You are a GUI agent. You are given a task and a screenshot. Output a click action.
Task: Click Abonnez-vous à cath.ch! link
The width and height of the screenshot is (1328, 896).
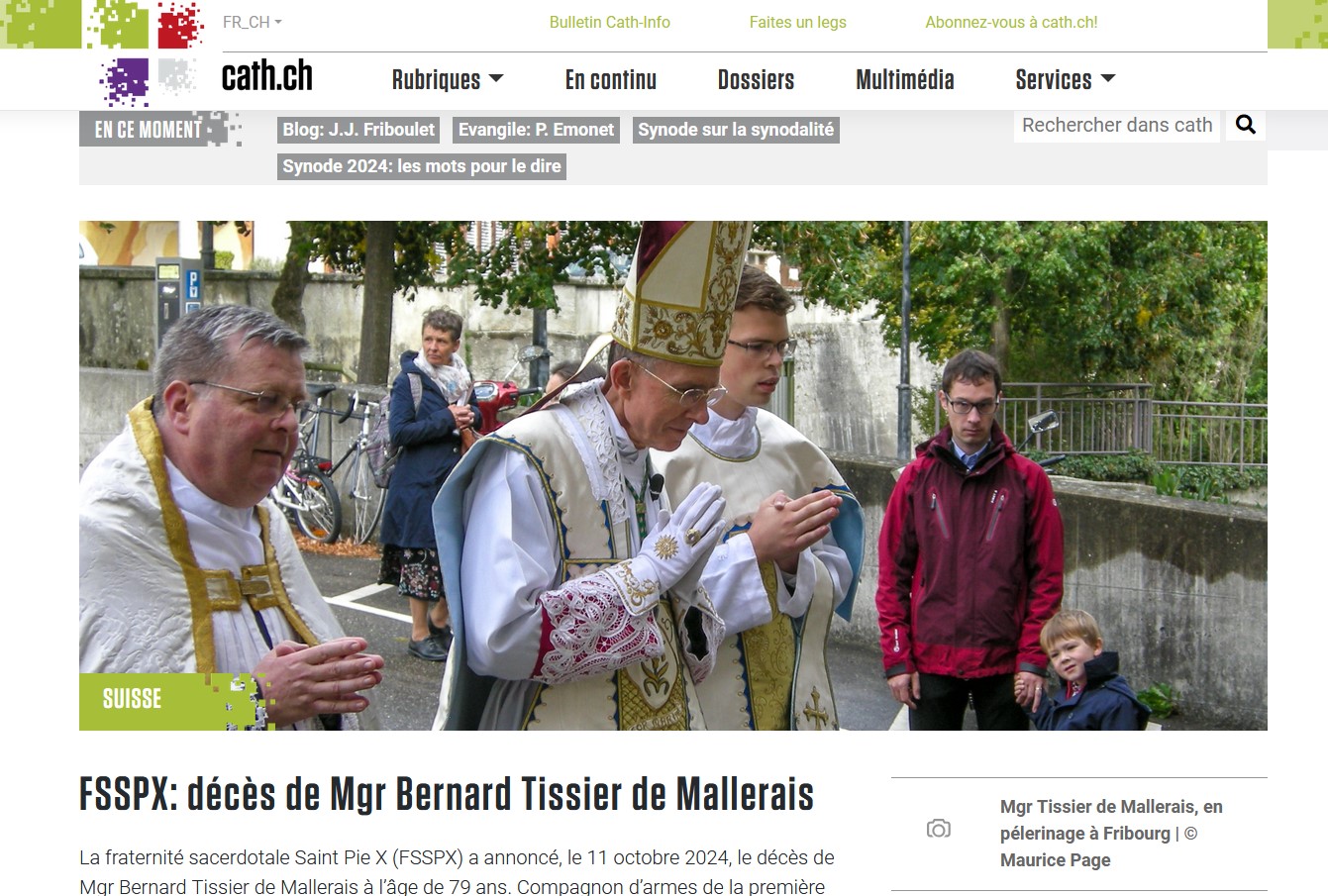click(1011, 22)
